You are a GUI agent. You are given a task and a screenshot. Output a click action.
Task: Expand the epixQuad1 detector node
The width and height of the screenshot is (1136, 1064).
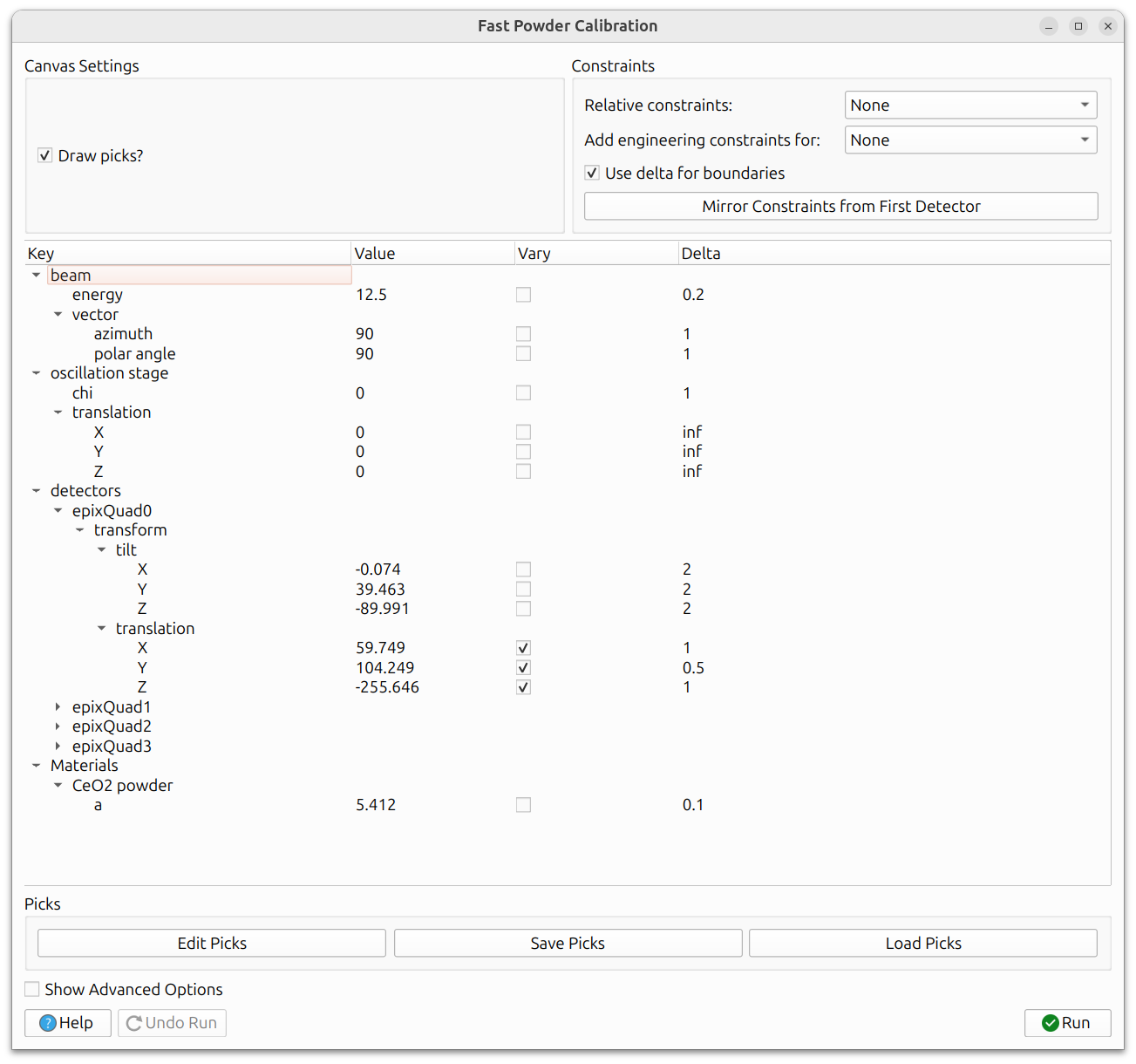pyautogui.click(x=58, y=706)
